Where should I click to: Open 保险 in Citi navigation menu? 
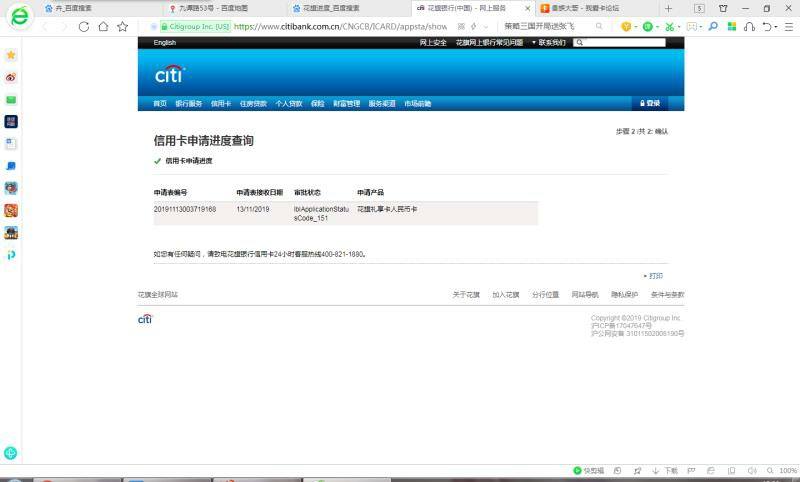(x=318, y=104)
